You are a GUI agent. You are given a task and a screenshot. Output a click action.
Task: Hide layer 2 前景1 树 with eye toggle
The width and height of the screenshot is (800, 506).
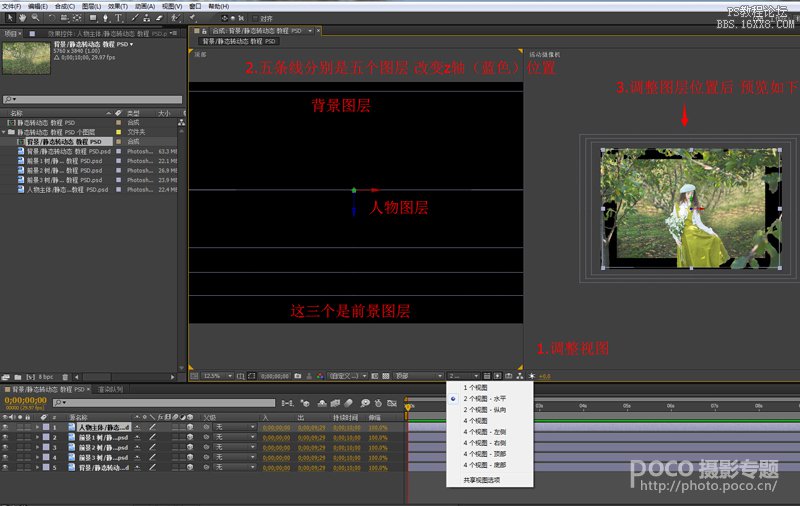[x=5, y=437]
